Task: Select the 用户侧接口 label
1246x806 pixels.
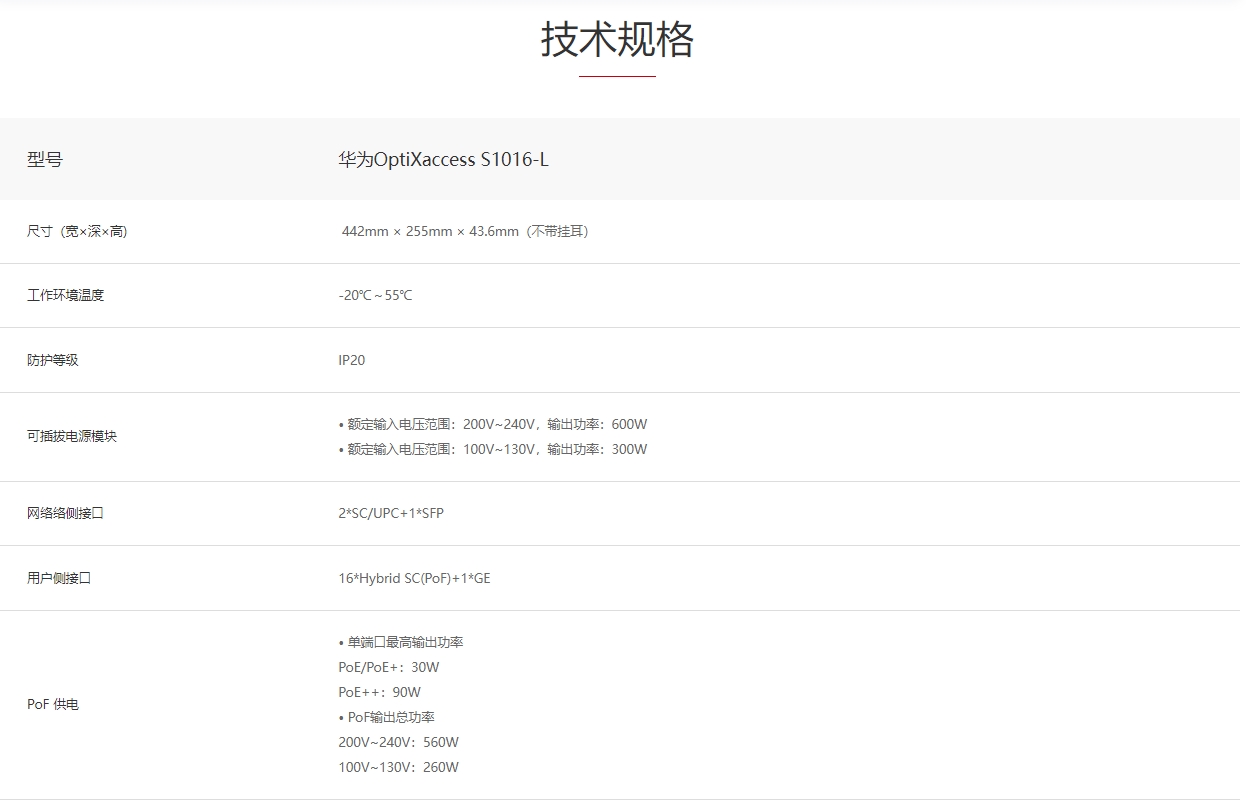Action: click(59, 578)
